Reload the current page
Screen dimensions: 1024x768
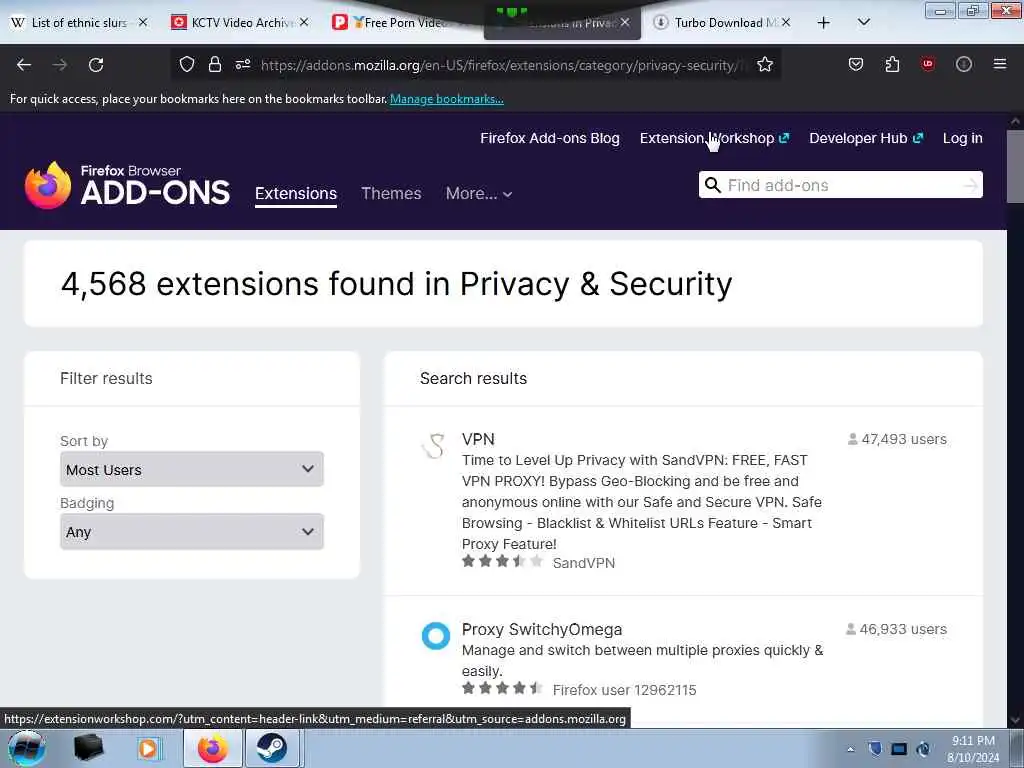tap(96, 65)
